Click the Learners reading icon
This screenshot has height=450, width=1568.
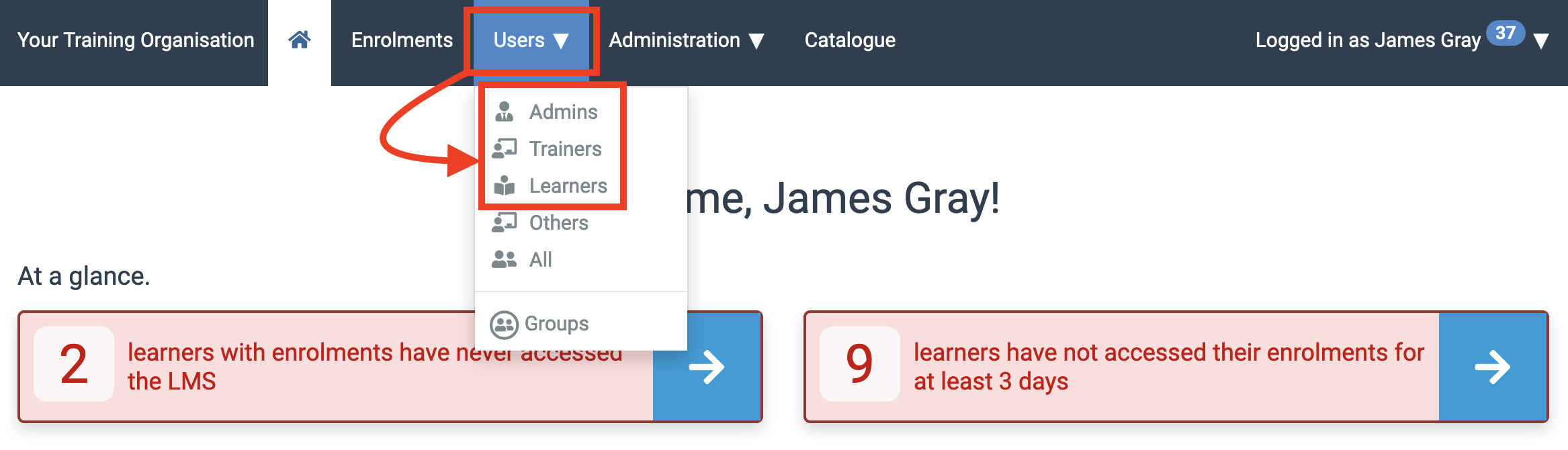coord(504,185)
